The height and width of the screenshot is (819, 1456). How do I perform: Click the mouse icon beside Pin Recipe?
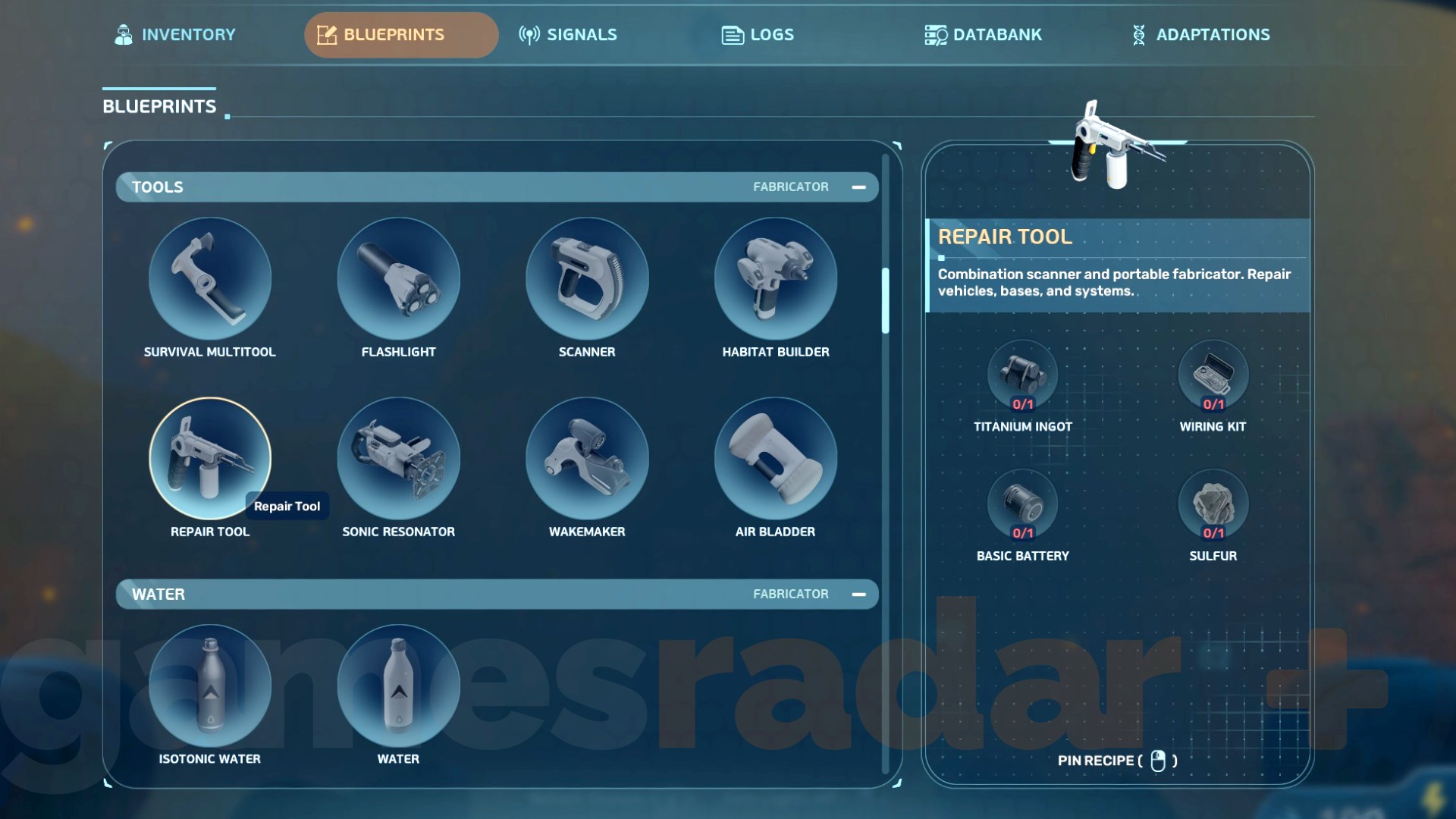tap(1158, 761)
